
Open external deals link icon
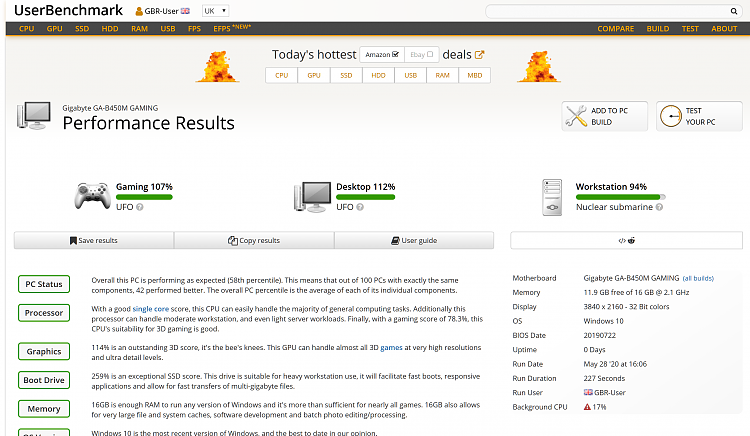point(479,55)
